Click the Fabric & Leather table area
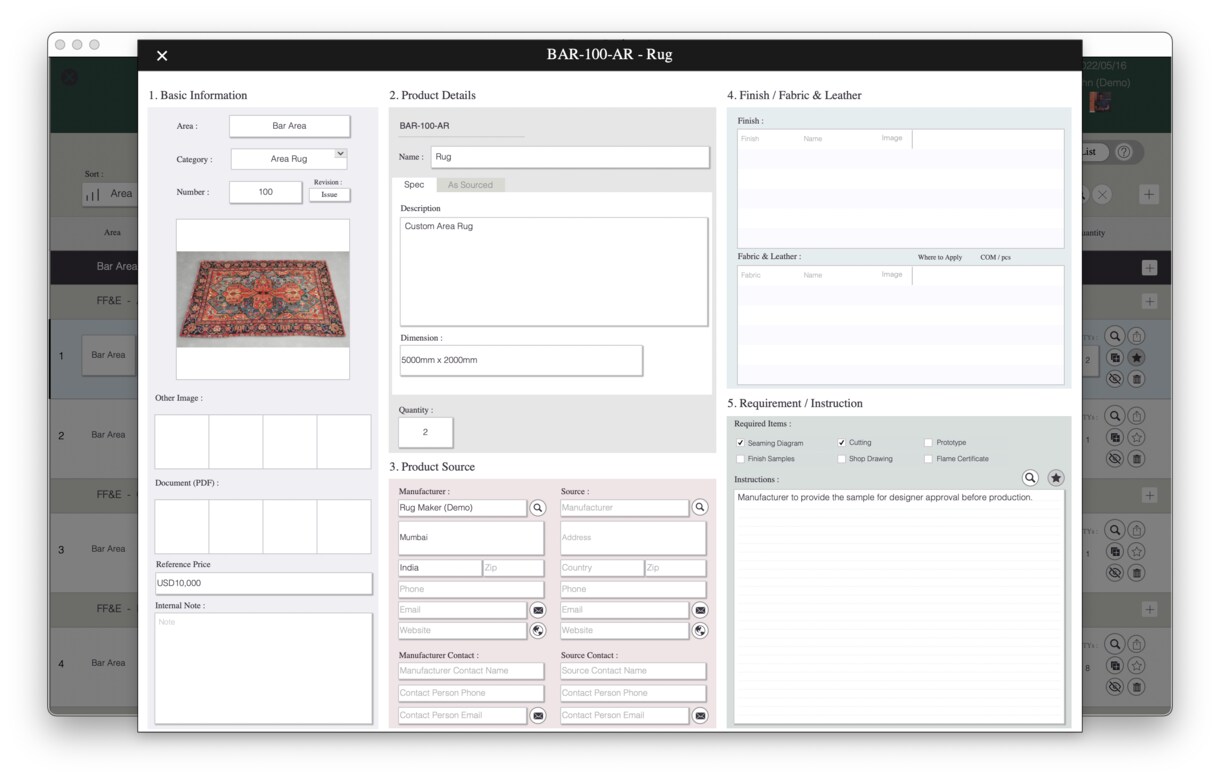 (x=900, y=325)
